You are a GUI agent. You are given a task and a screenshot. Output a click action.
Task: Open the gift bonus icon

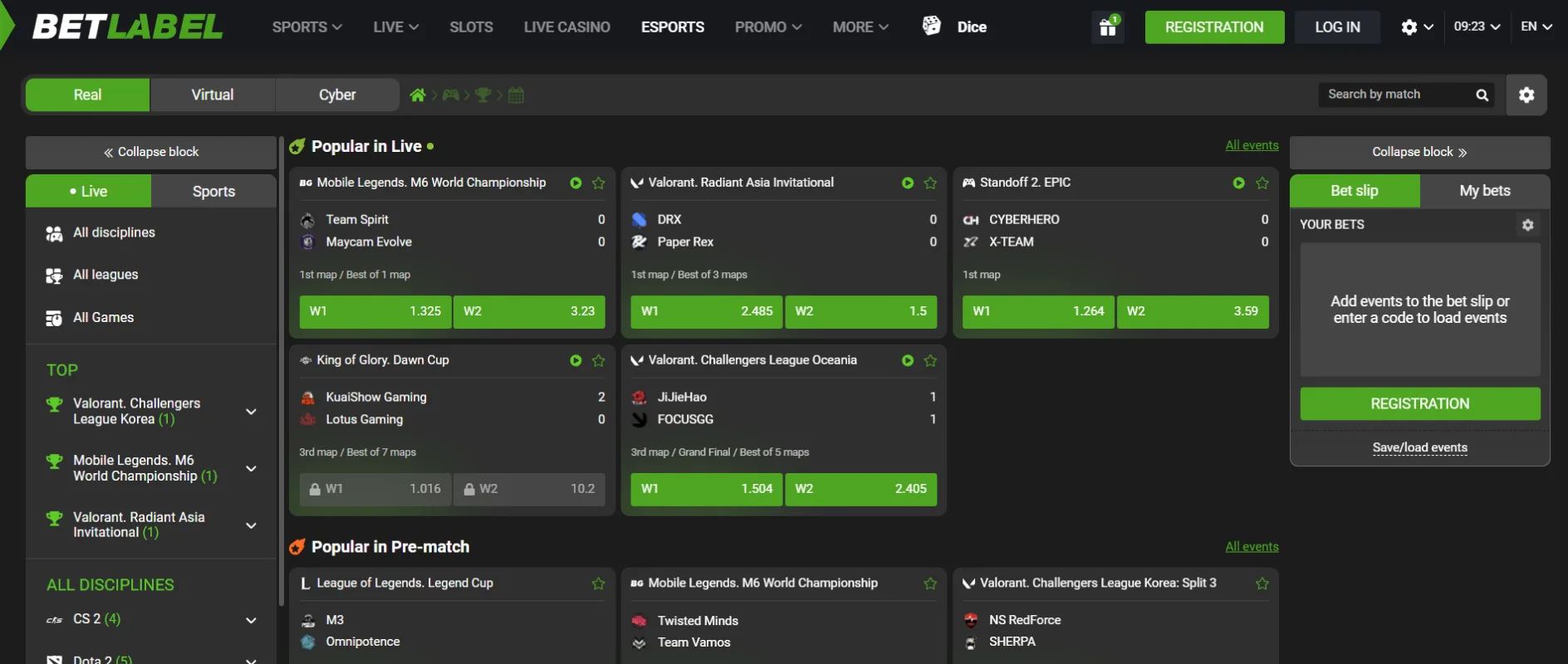[1108, 27]
